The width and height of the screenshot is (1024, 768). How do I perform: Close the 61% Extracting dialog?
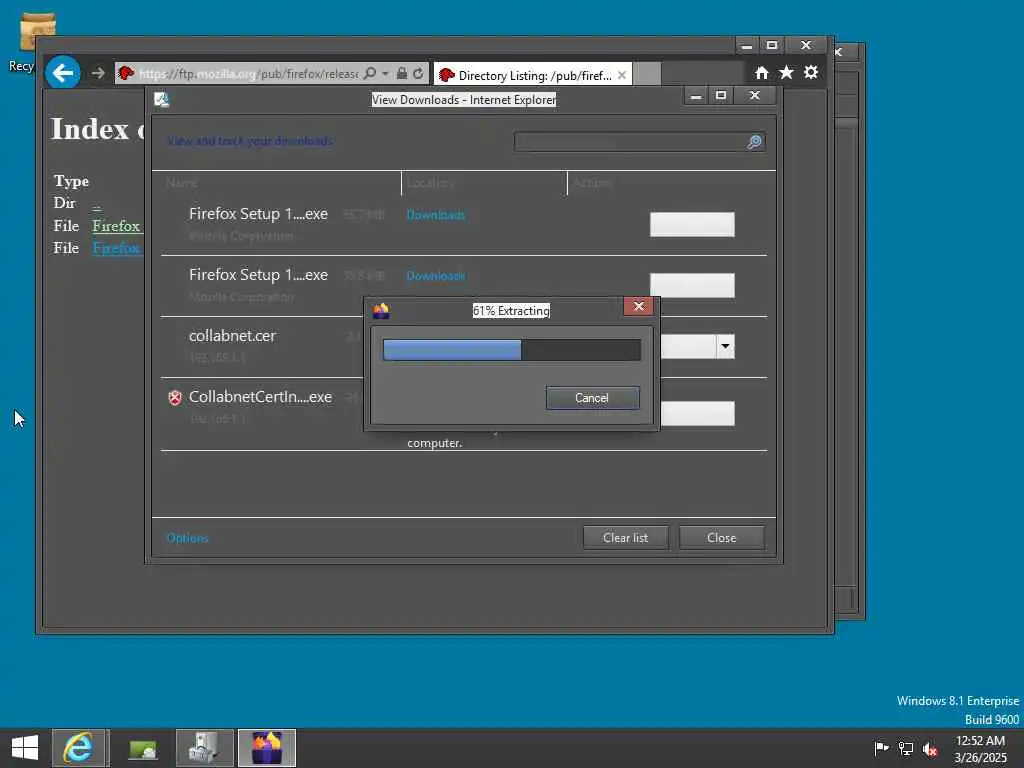coord(638,306)
